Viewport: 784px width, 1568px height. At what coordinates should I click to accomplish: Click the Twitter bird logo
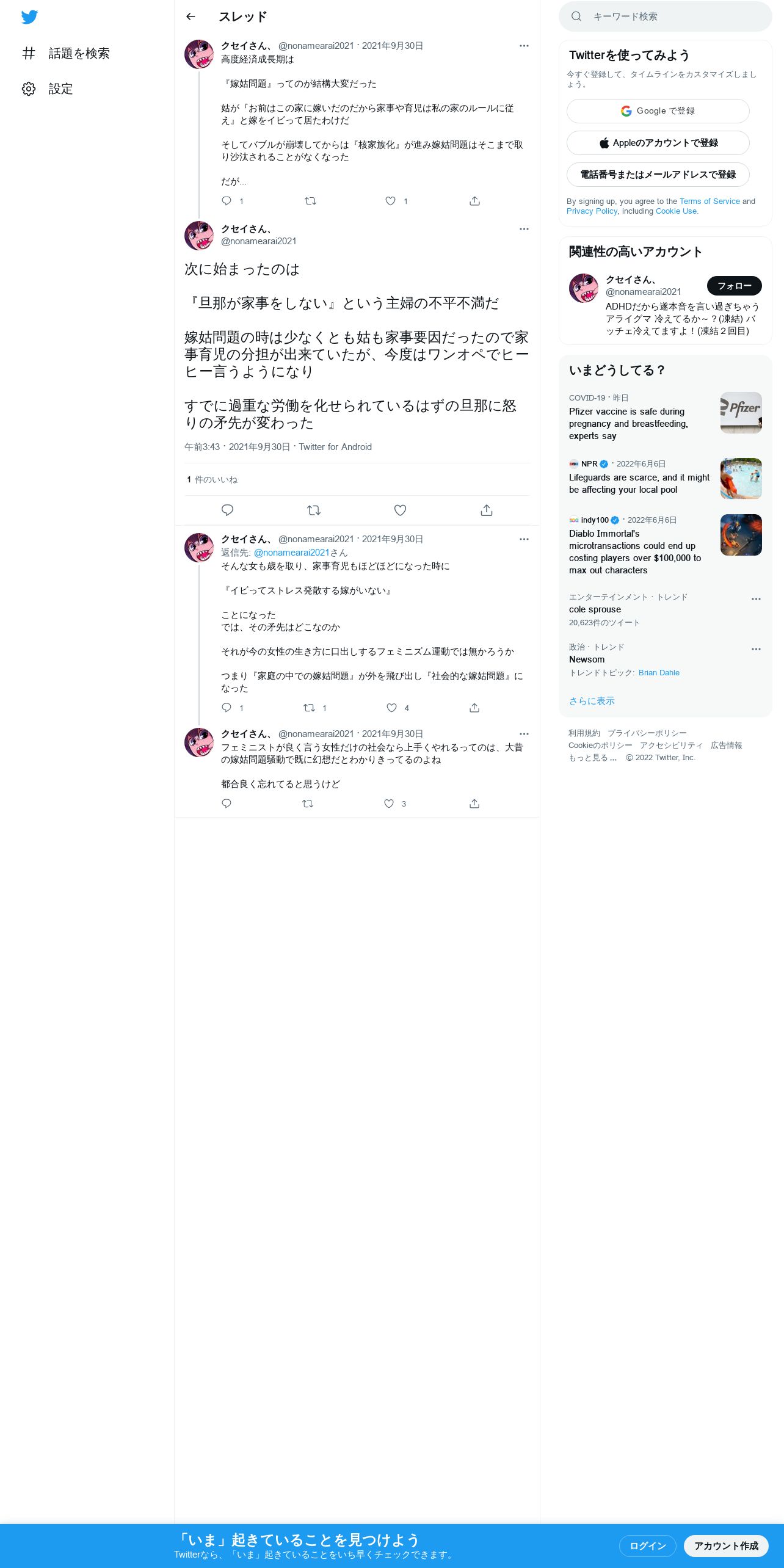[x=29, y=17]
